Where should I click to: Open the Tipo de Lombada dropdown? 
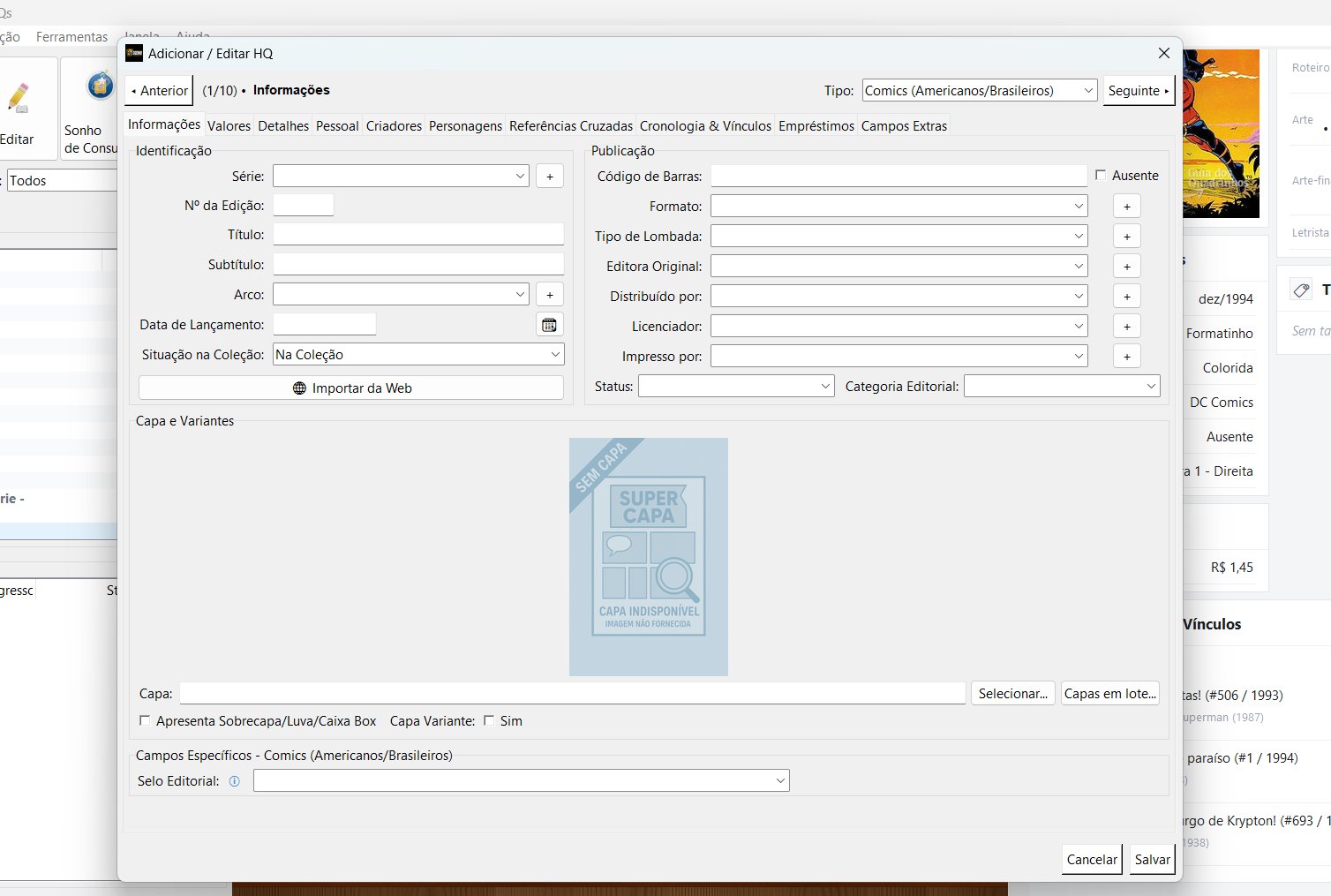pos(899,236)
